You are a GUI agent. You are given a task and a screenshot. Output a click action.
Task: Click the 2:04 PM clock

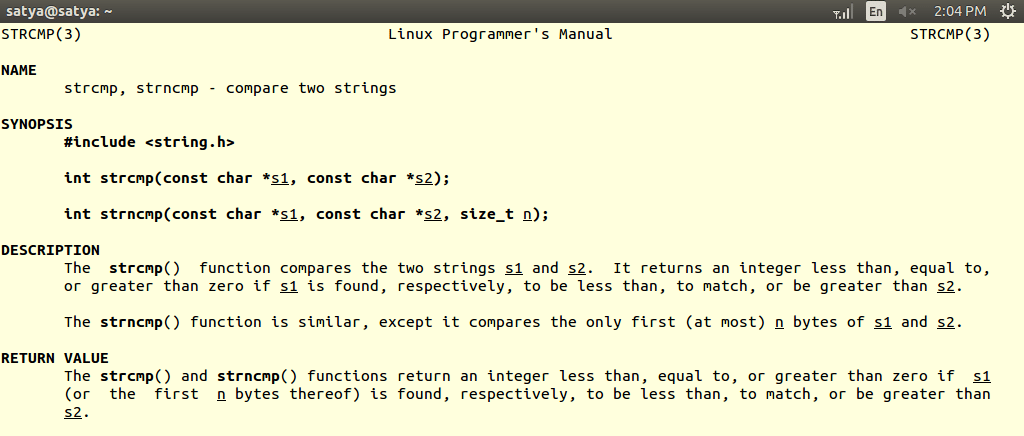[x=959, y=12]
